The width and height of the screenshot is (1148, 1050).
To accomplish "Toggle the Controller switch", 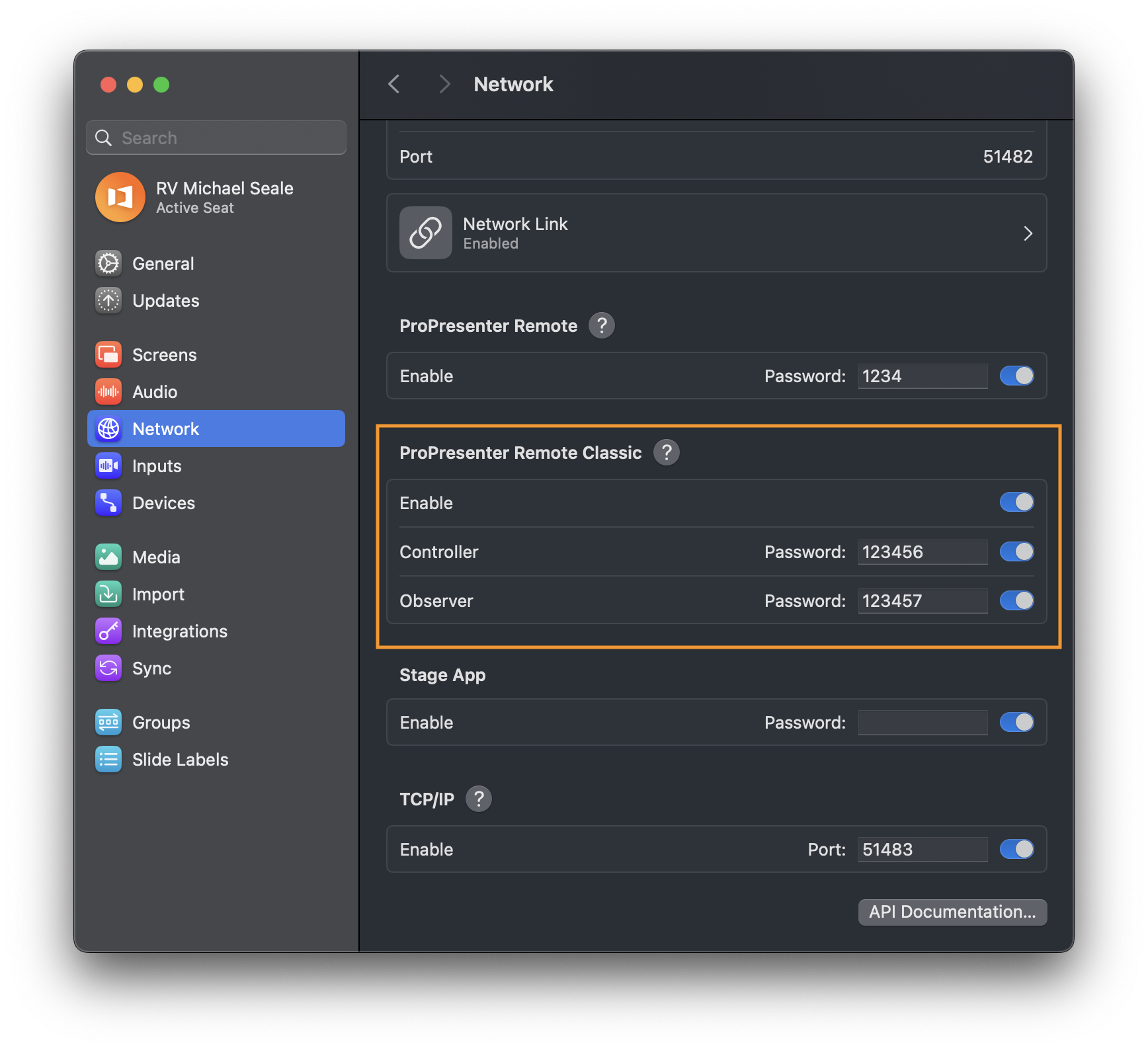I will pyautogui.click(x=1017, y=551).
